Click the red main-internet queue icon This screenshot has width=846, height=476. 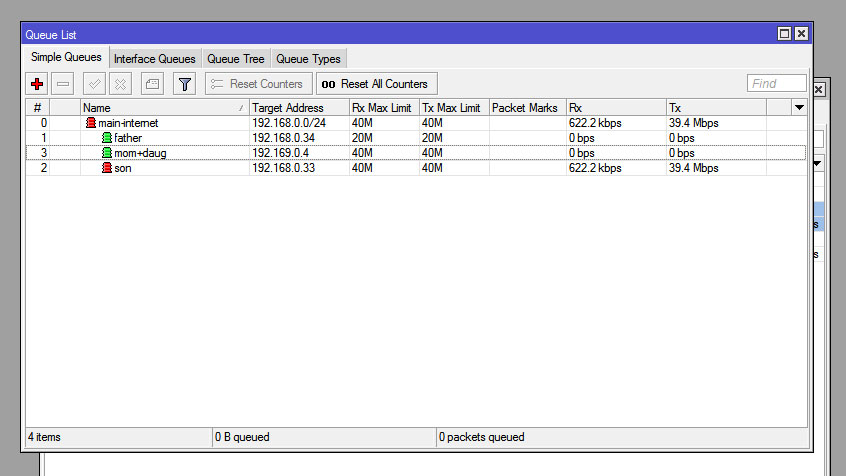coord(91,123)
